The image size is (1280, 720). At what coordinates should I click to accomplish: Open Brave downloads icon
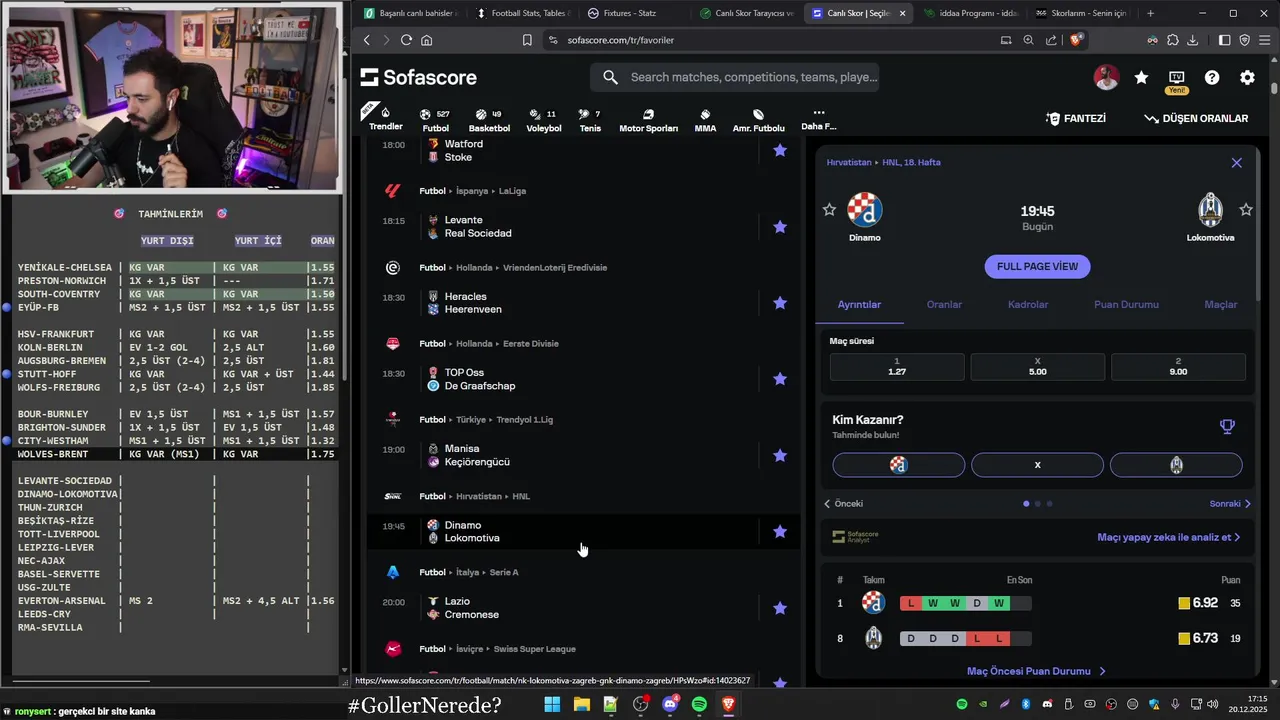1192,40
